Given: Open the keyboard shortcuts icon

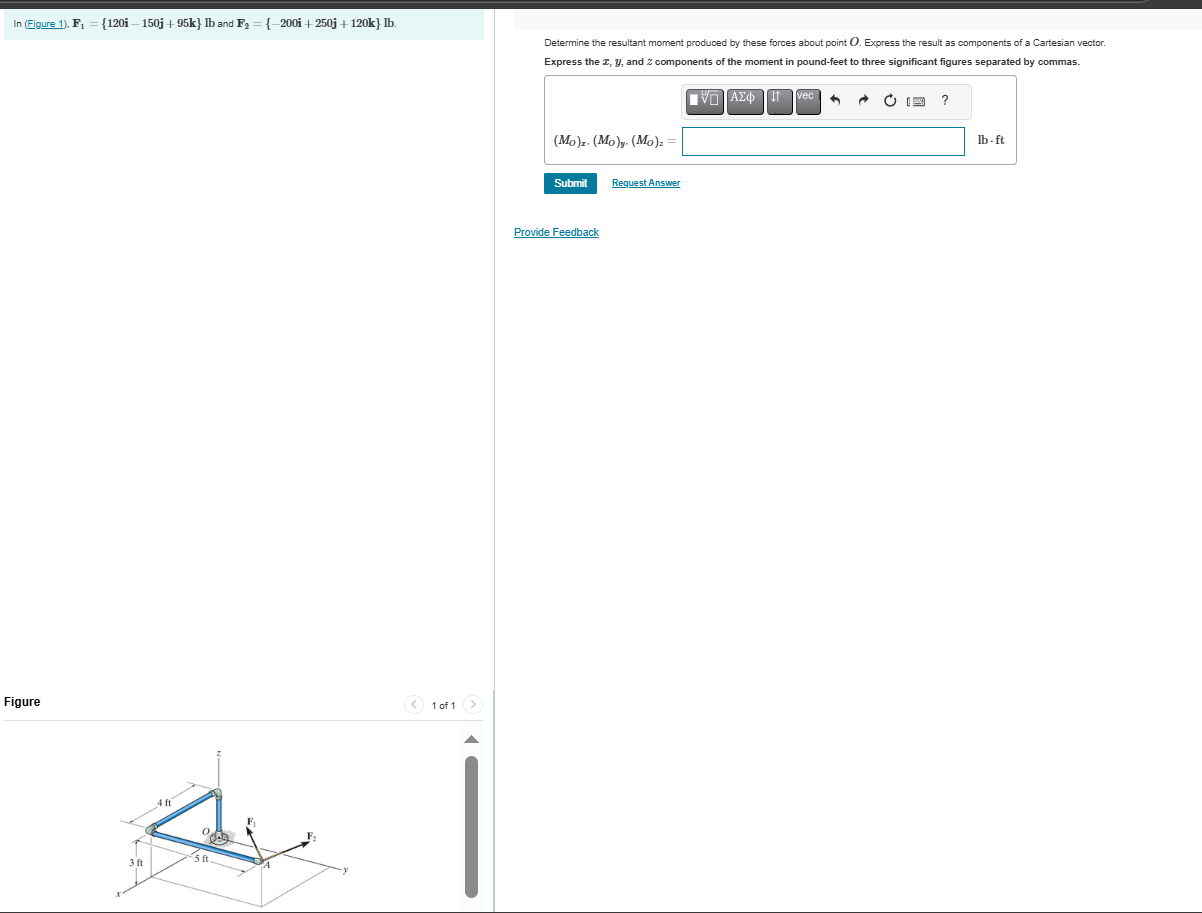Looking at the screenshot, I should 916,101.
